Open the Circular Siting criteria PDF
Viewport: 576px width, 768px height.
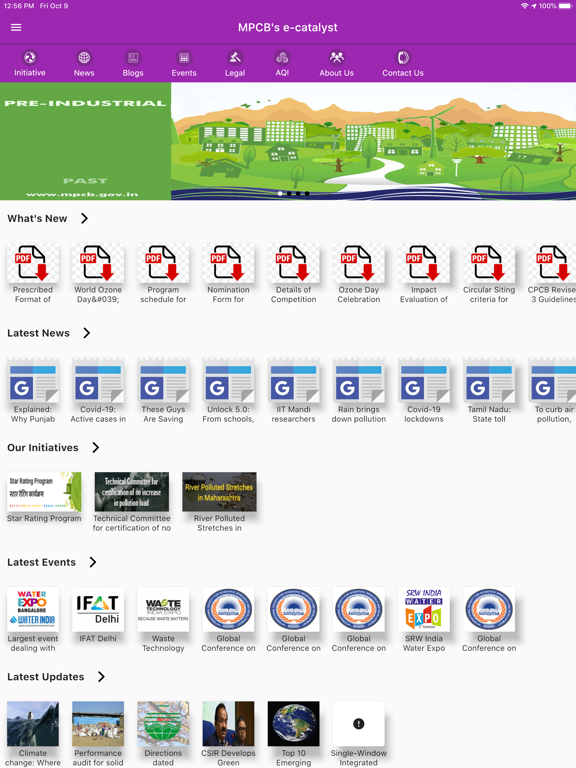pyautogui.click(x=489, y=263)
